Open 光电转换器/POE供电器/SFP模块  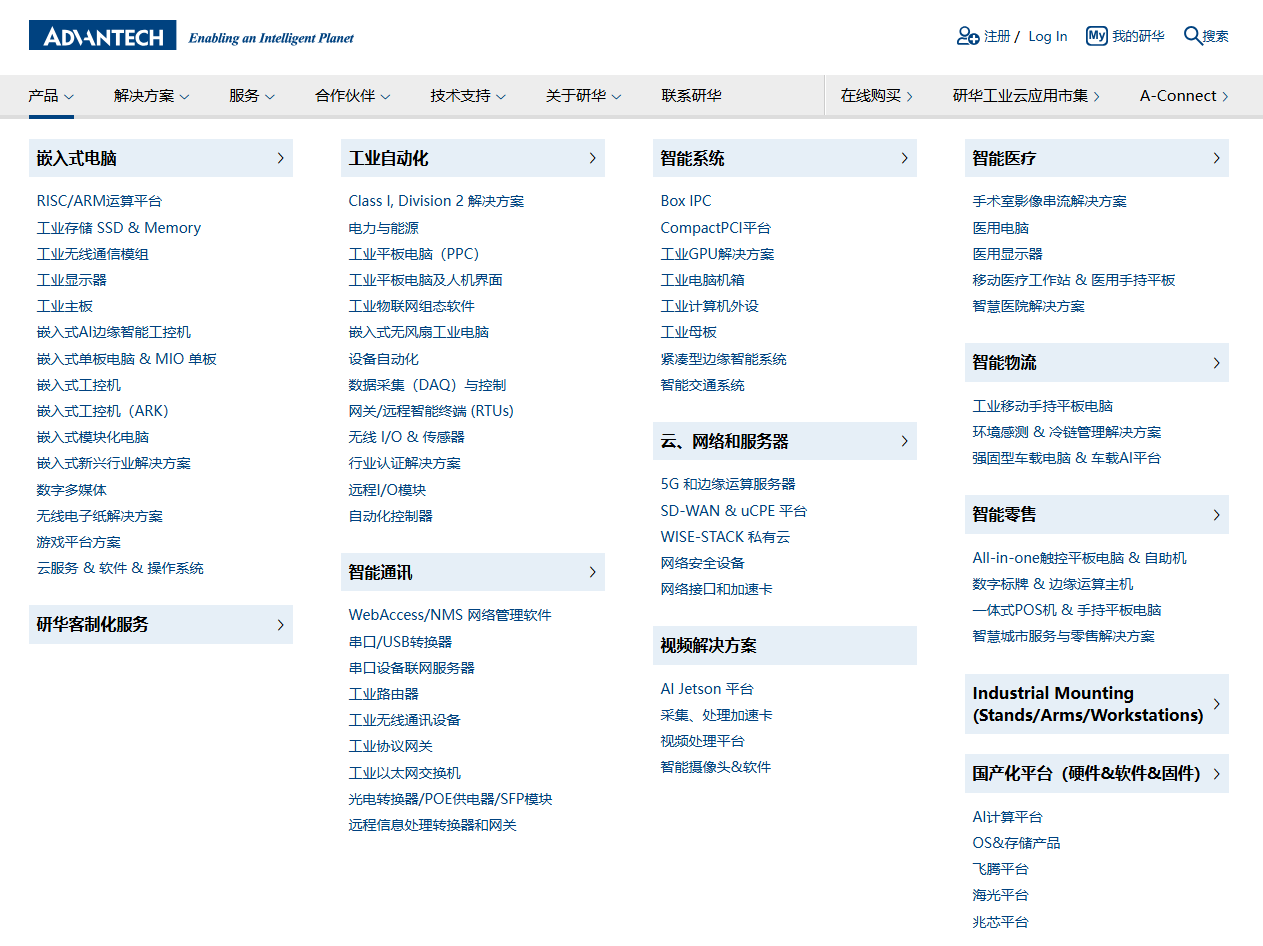[x=451, y=799]
